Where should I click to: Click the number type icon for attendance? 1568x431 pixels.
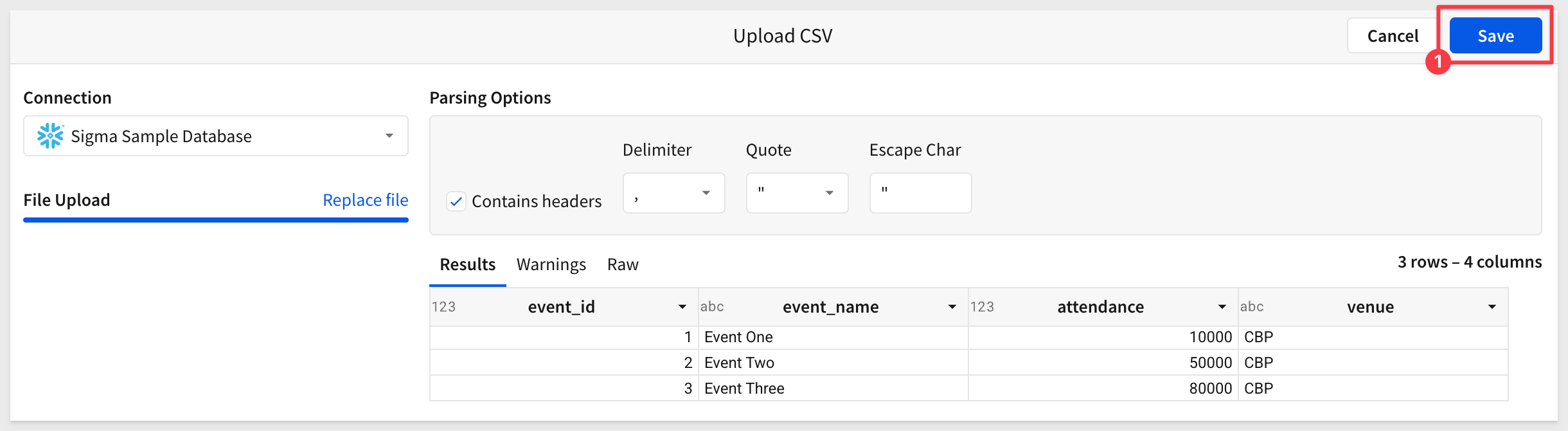pyautogui.click(x=982, y=307)
